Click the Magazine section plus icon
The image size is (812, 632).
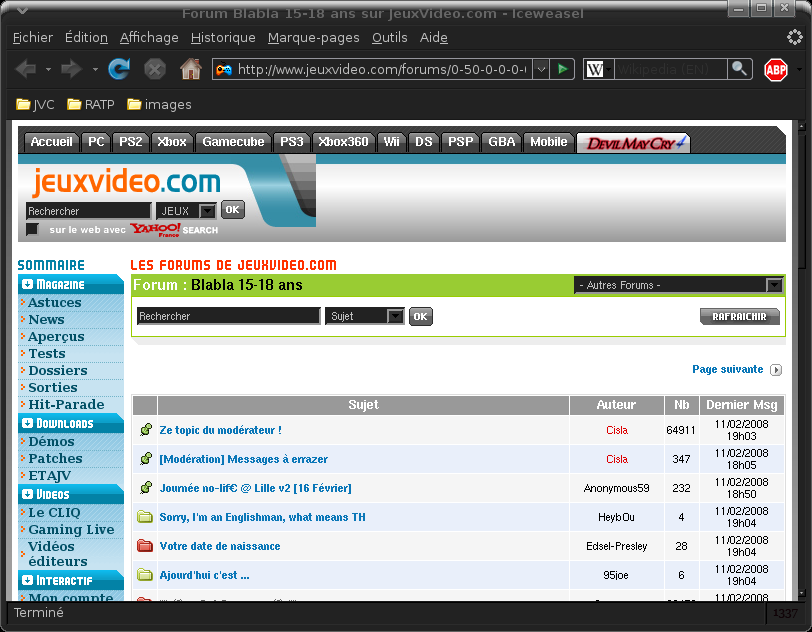(x=27, y=284)
